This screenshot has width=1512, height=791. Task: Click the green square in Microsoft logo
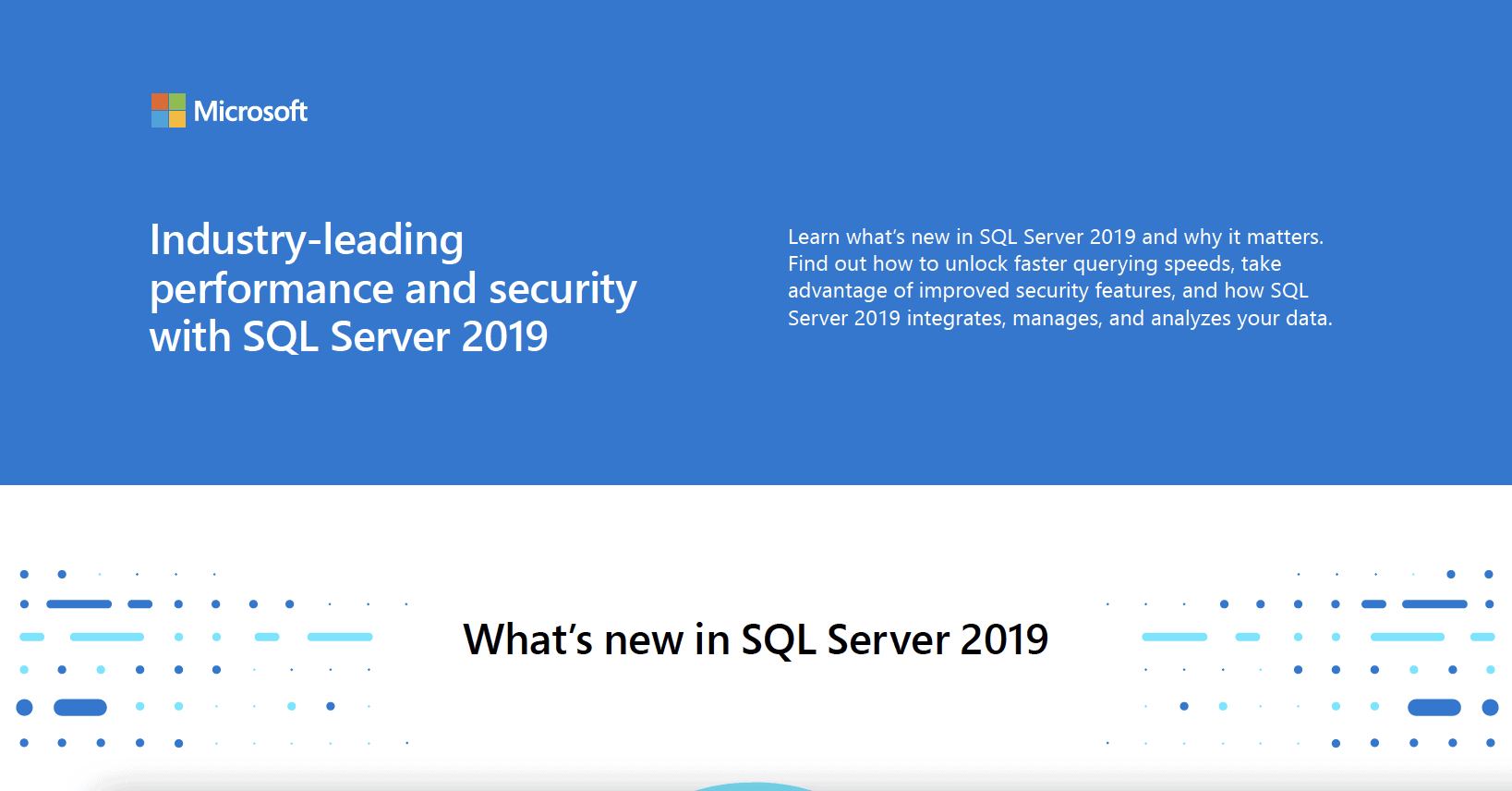click(x=177, y=102)
